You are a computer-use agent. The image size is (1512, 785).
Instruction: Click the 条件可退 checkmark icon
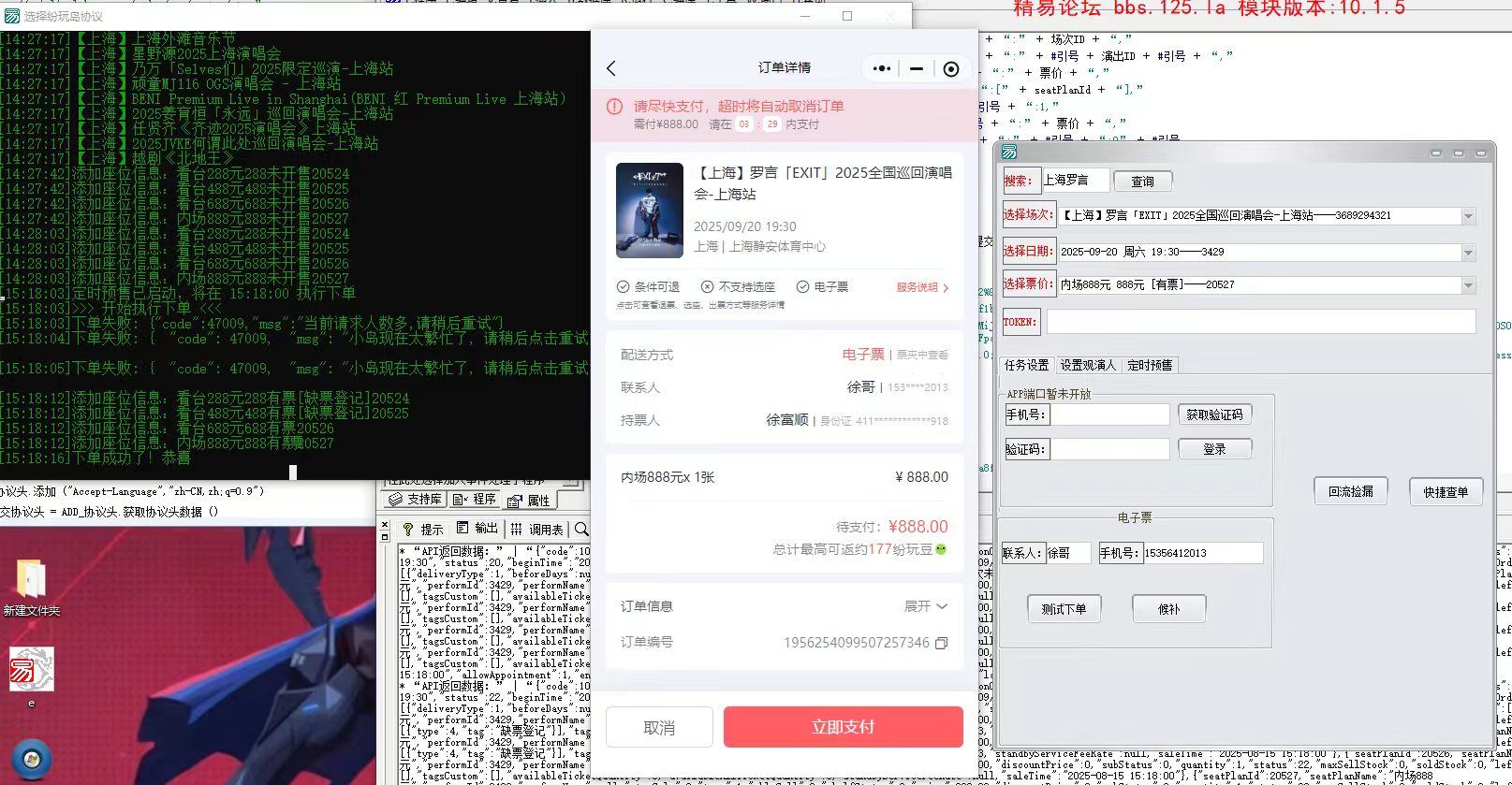(623, 286)
